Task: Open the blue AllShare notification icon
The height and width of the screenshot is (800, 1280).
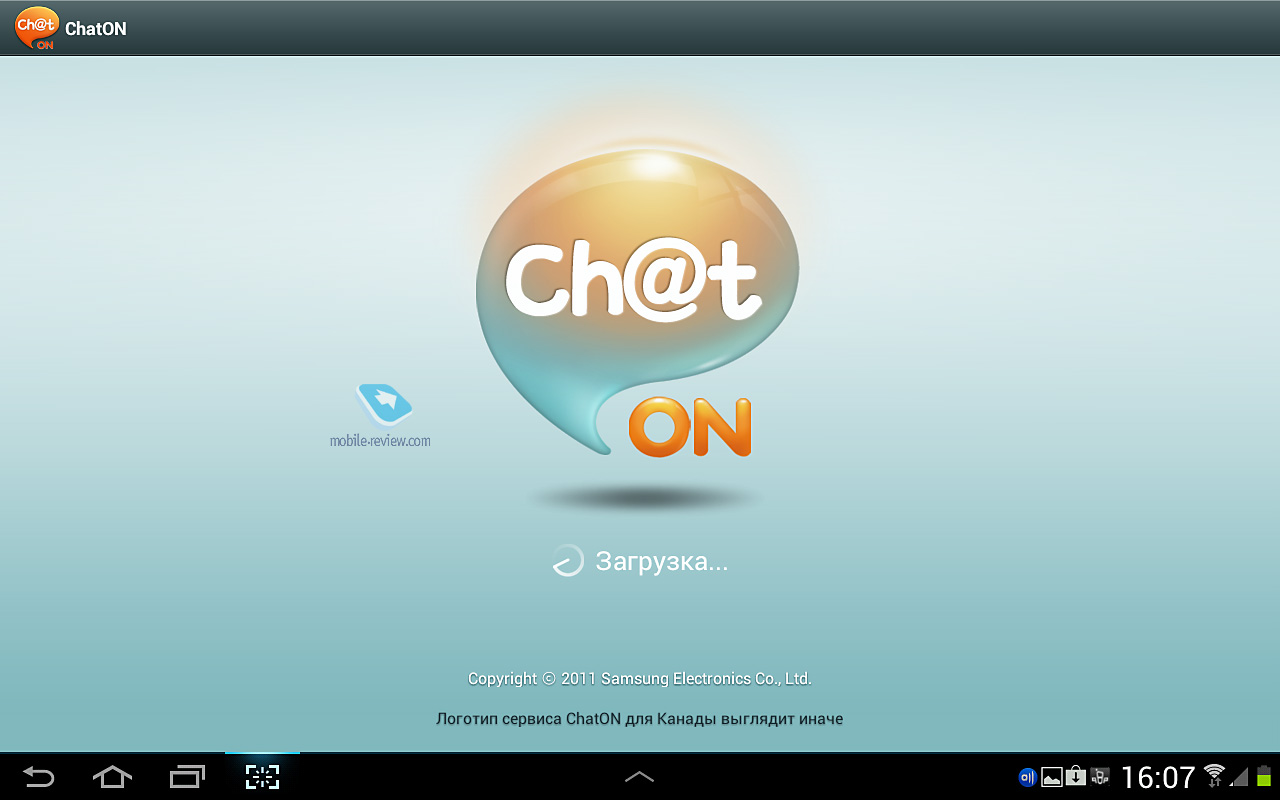Action: pos(1027,776)
